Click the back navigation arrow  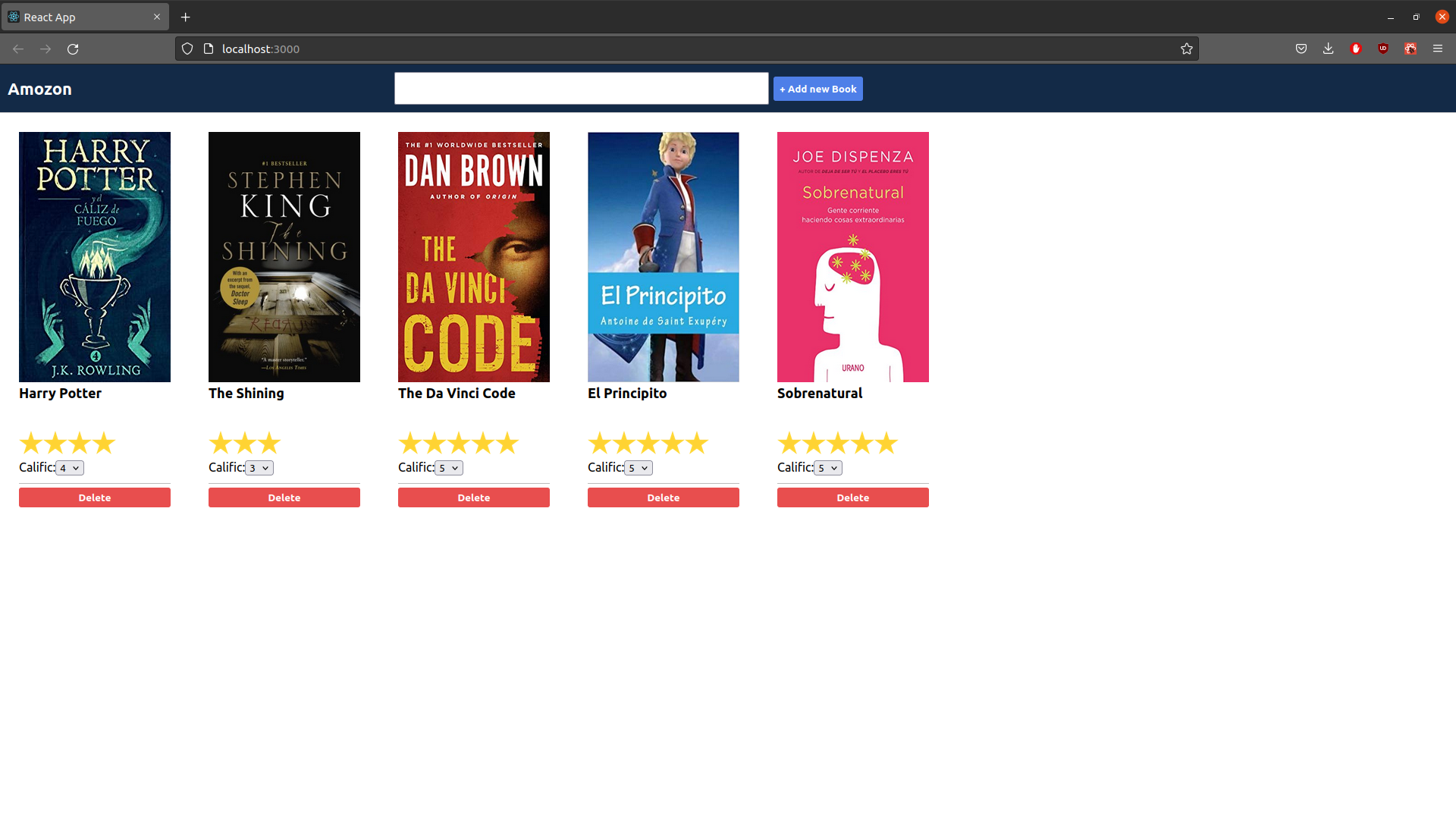(x=18, y=49)
